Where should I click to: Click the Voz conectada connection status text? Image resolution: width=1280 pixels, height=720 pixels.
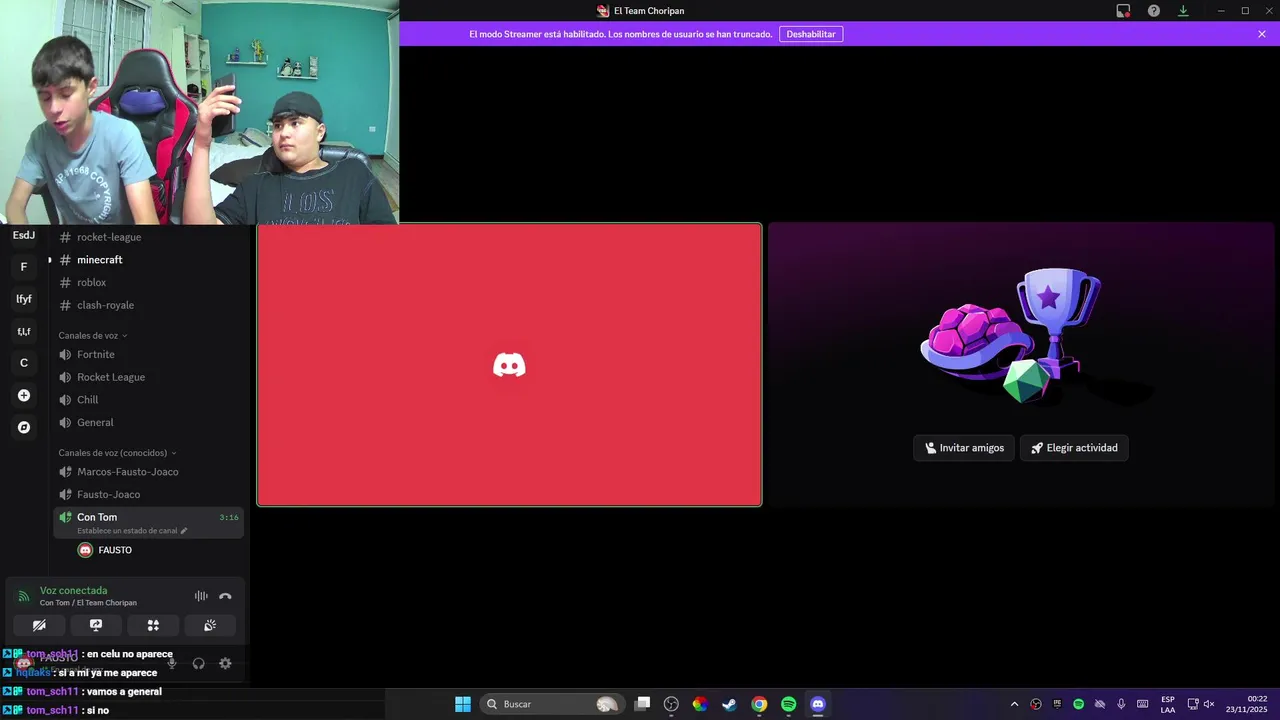73,591
